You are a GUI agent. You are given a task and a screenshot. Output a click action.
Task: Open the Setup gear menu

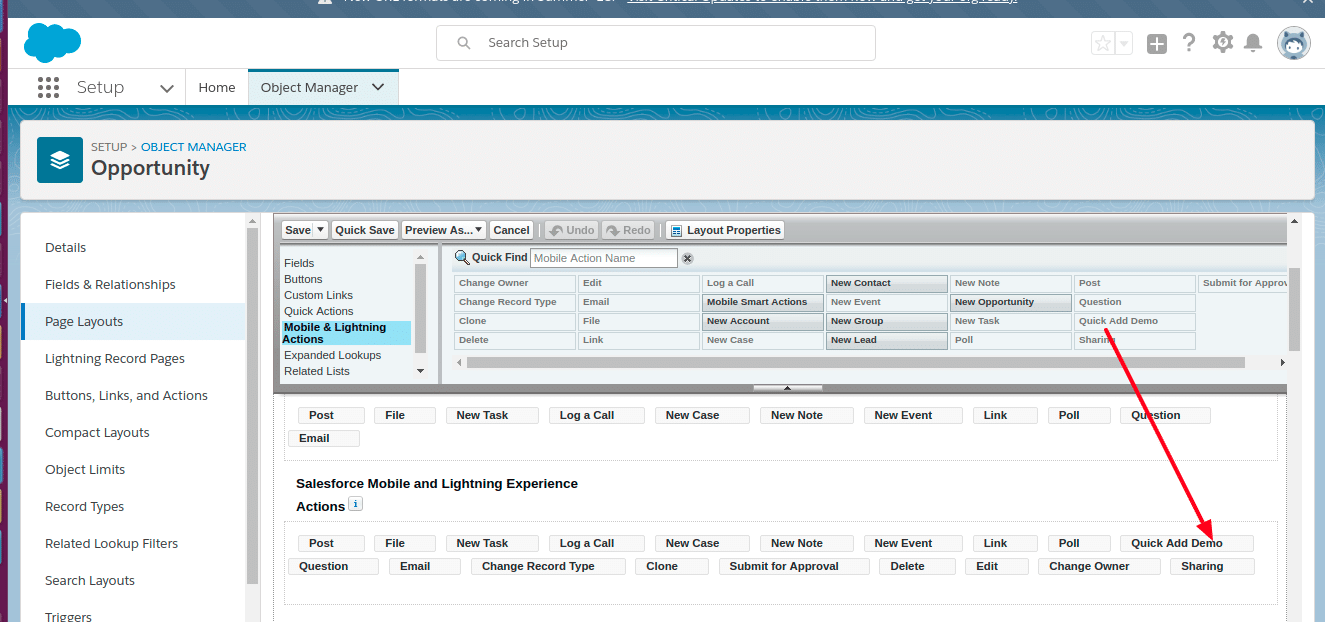(x=1222, y=42)
